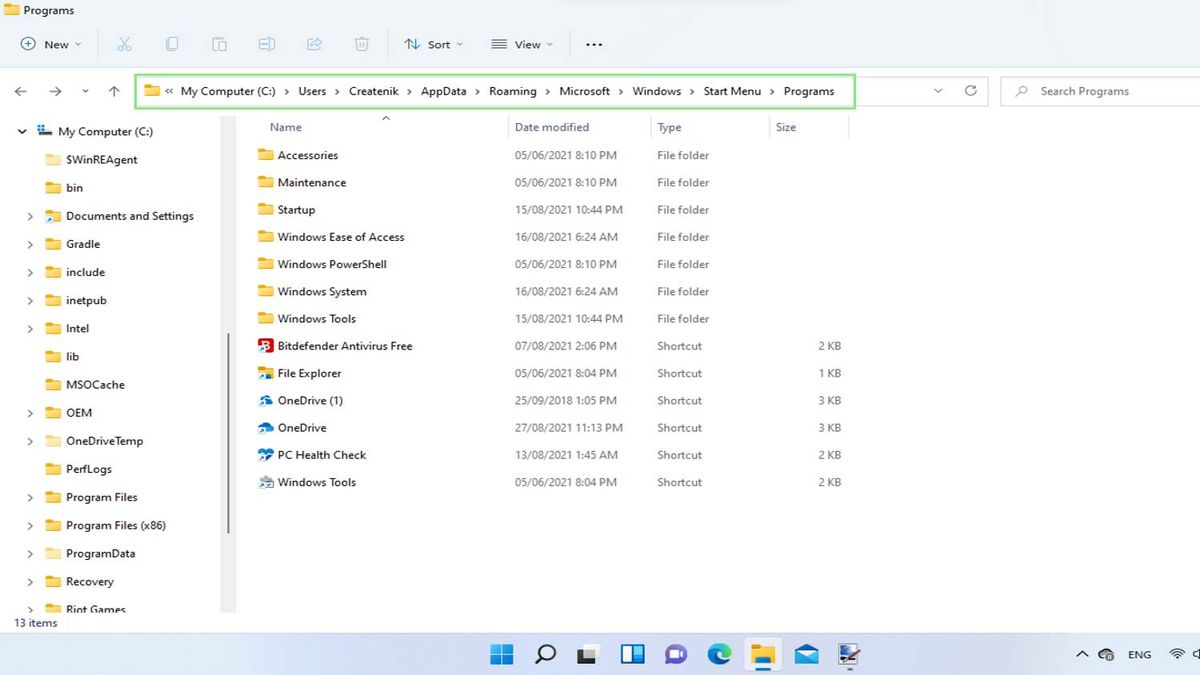Open the View dropdown
The image size is (1200, 675).
(522, 44)
